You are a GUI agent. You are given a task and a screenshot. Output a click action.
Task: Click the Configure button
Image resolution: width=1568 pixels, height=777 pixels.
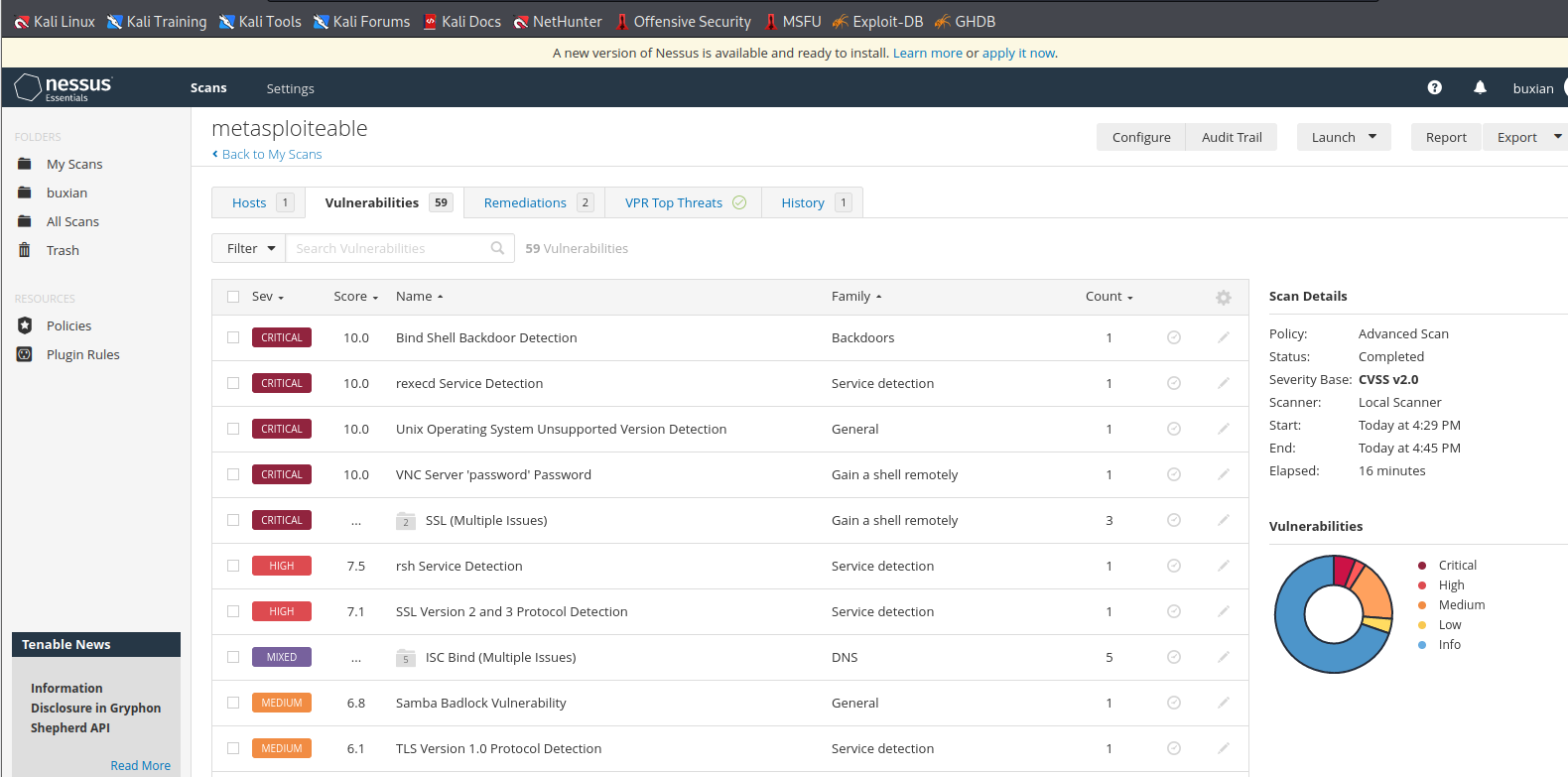click(x=1141, y=137)
